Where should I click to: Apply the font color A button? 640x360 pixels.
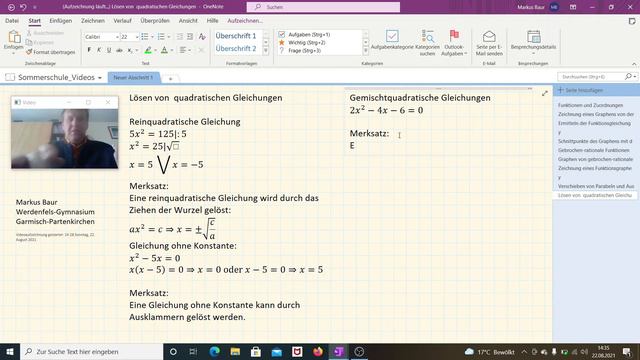click(164, 50)
